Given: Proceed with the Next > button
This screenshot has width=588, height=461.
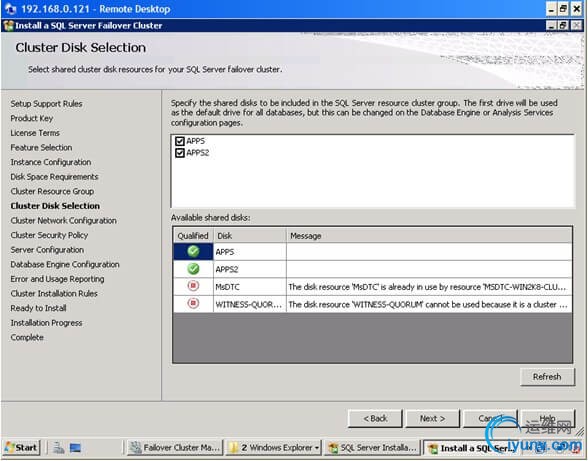Looking at the screenshot, I should 432,419.
